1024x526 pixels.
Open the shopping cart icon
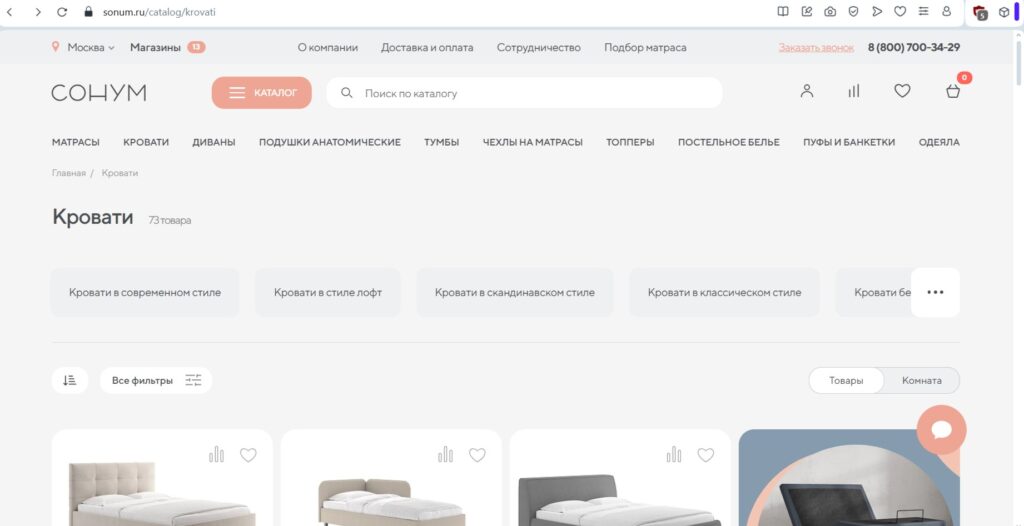[953, 91]
